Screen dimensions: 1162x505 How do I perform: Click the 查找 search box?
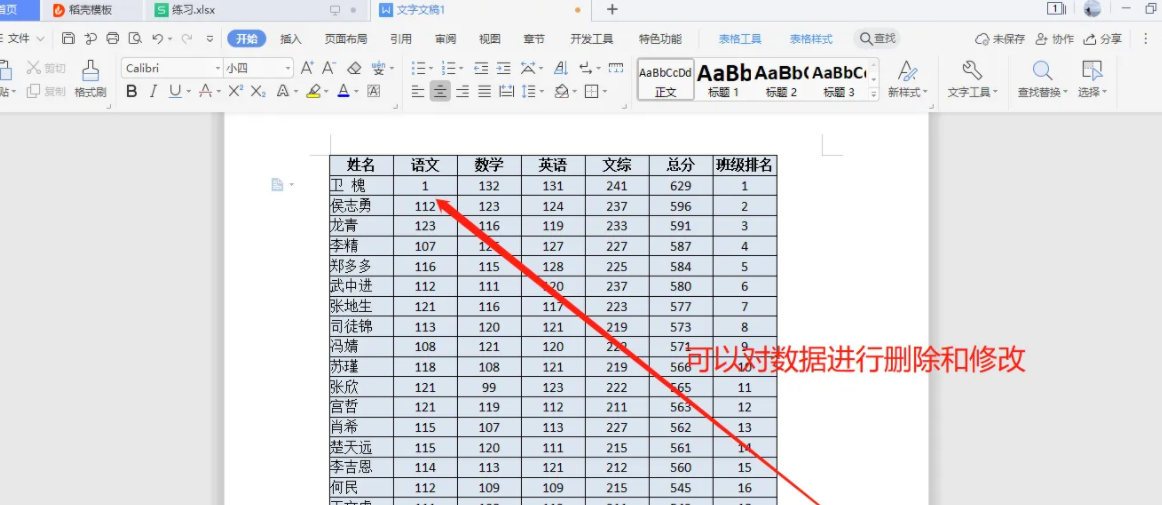tap(877, 39)
